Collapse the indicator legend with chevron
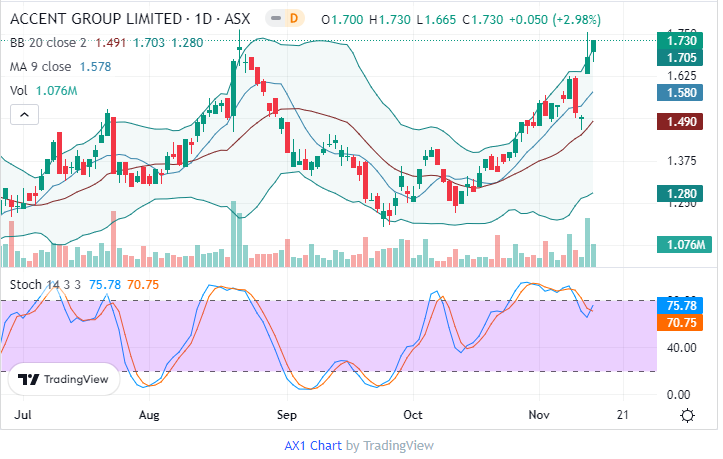Screen dimensions: 723x459 click(22, 115)
